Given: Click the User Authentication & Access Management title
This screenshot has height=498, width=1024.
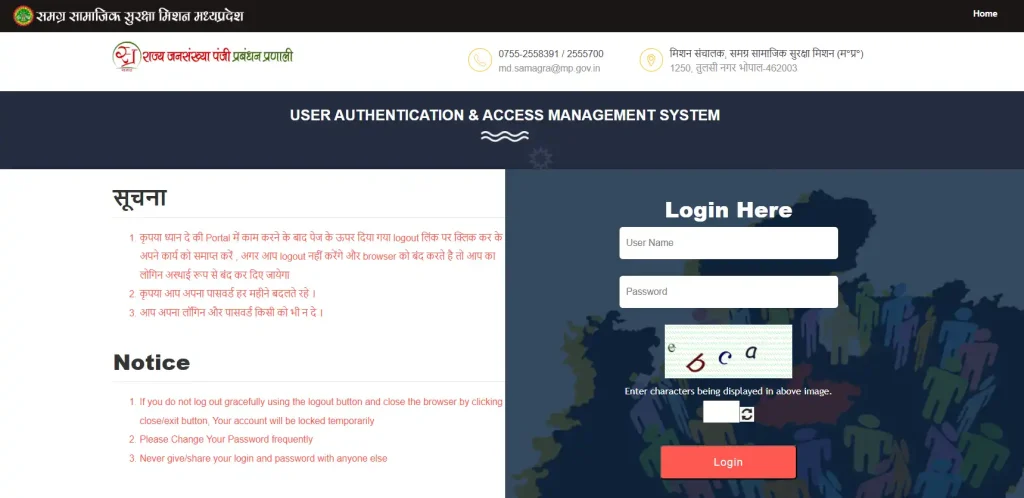Looking at the screenshot, I should (505, 116).
